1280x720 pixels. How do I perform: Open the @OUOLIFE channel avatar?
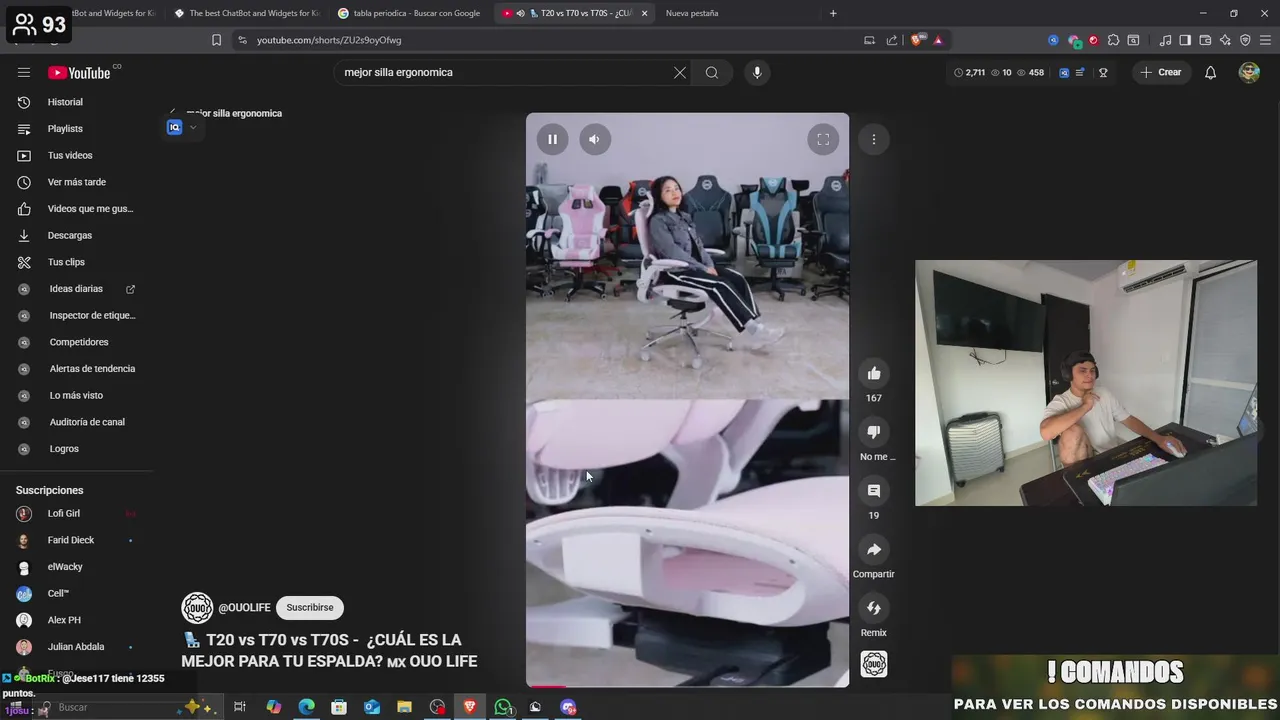coord(197,608)
